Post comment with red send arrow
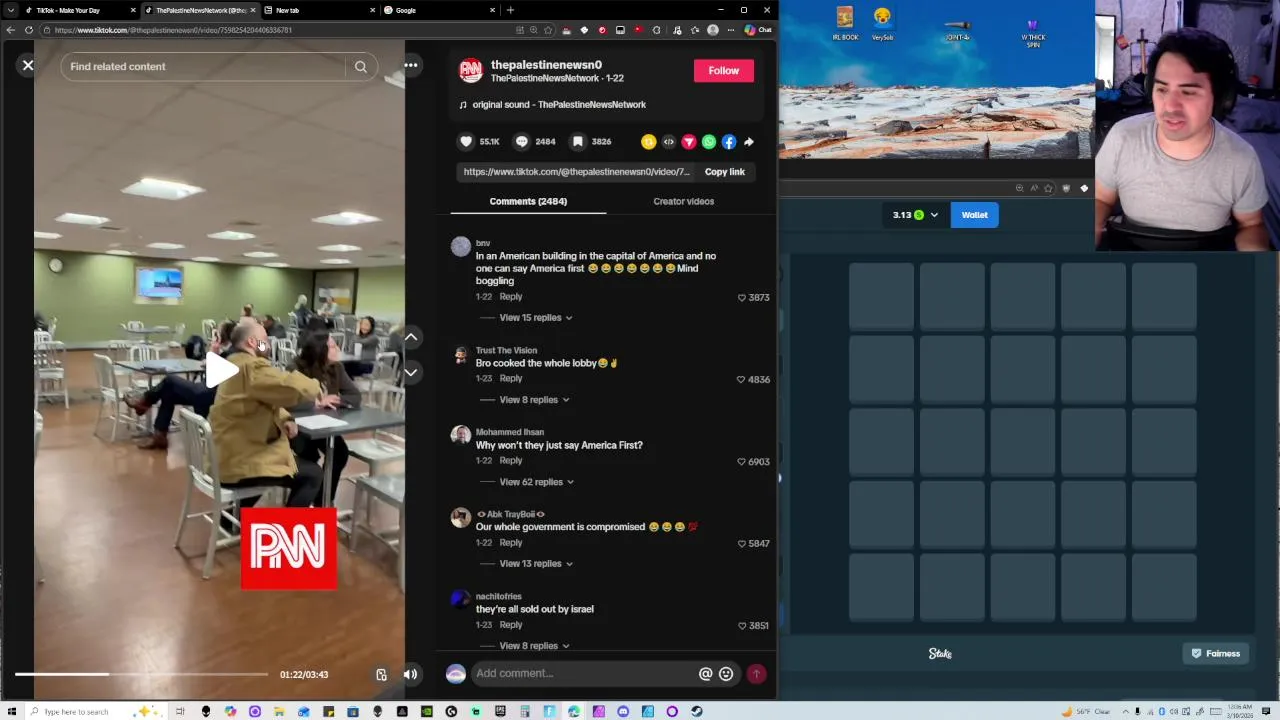The image size is (1280, 720). click(756, 674)
